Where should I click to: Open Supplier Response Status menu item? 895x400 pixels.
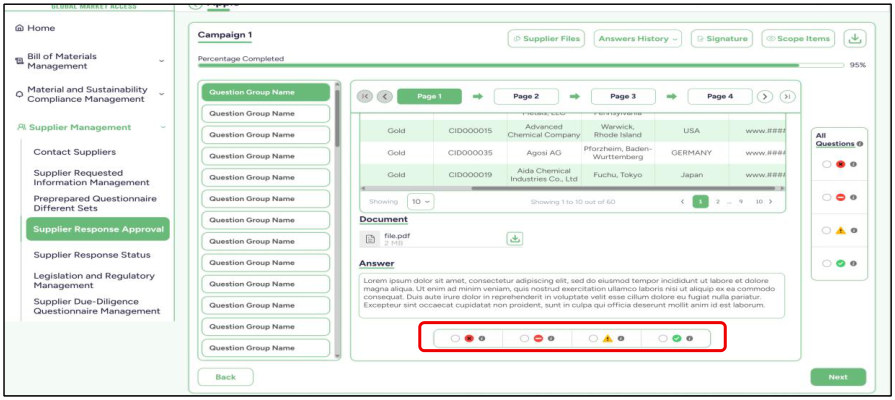pos(92,254)
